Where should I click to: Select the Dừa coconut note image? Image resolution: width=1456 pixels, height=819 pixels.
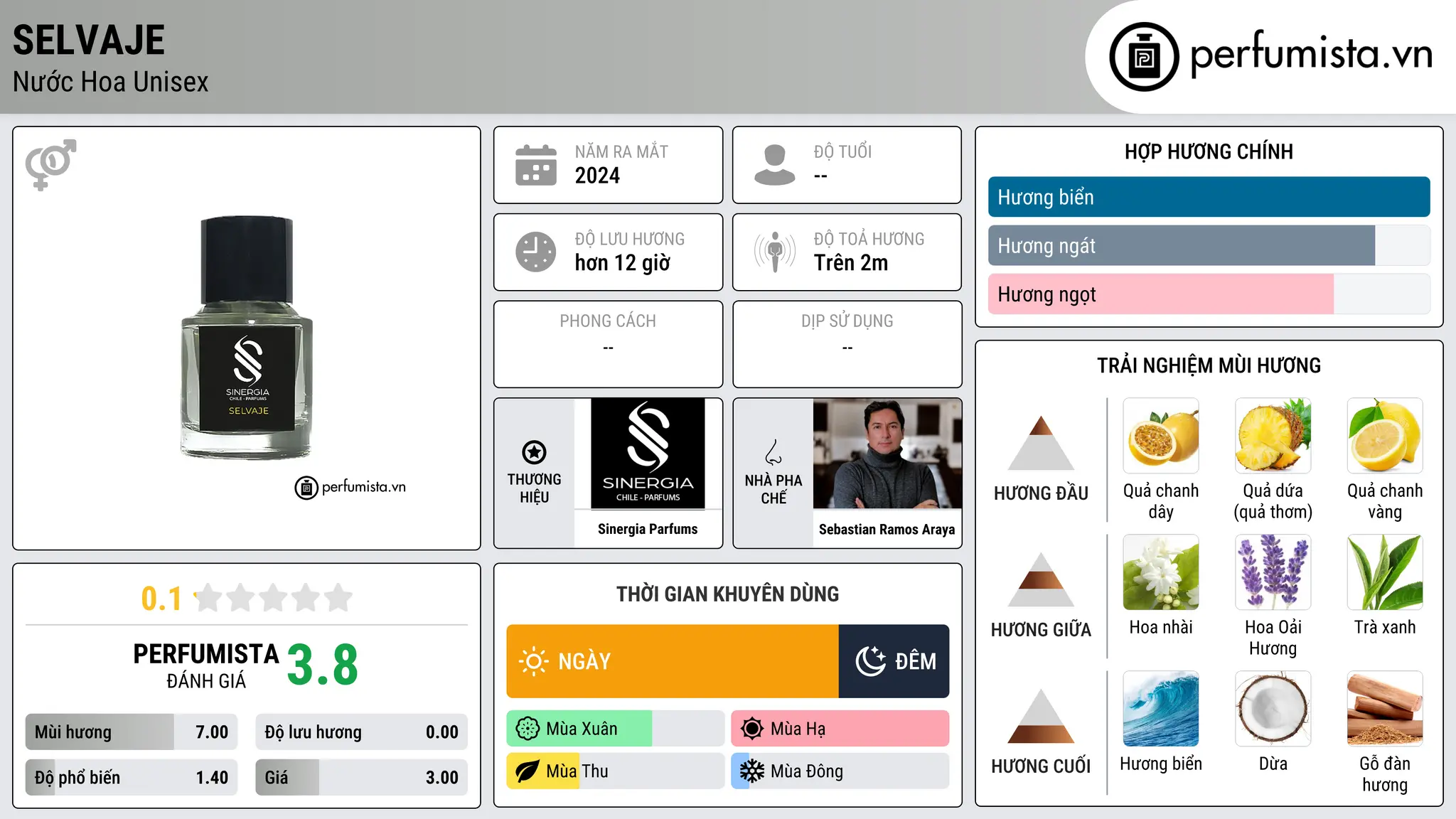[x=1273, y=709]
